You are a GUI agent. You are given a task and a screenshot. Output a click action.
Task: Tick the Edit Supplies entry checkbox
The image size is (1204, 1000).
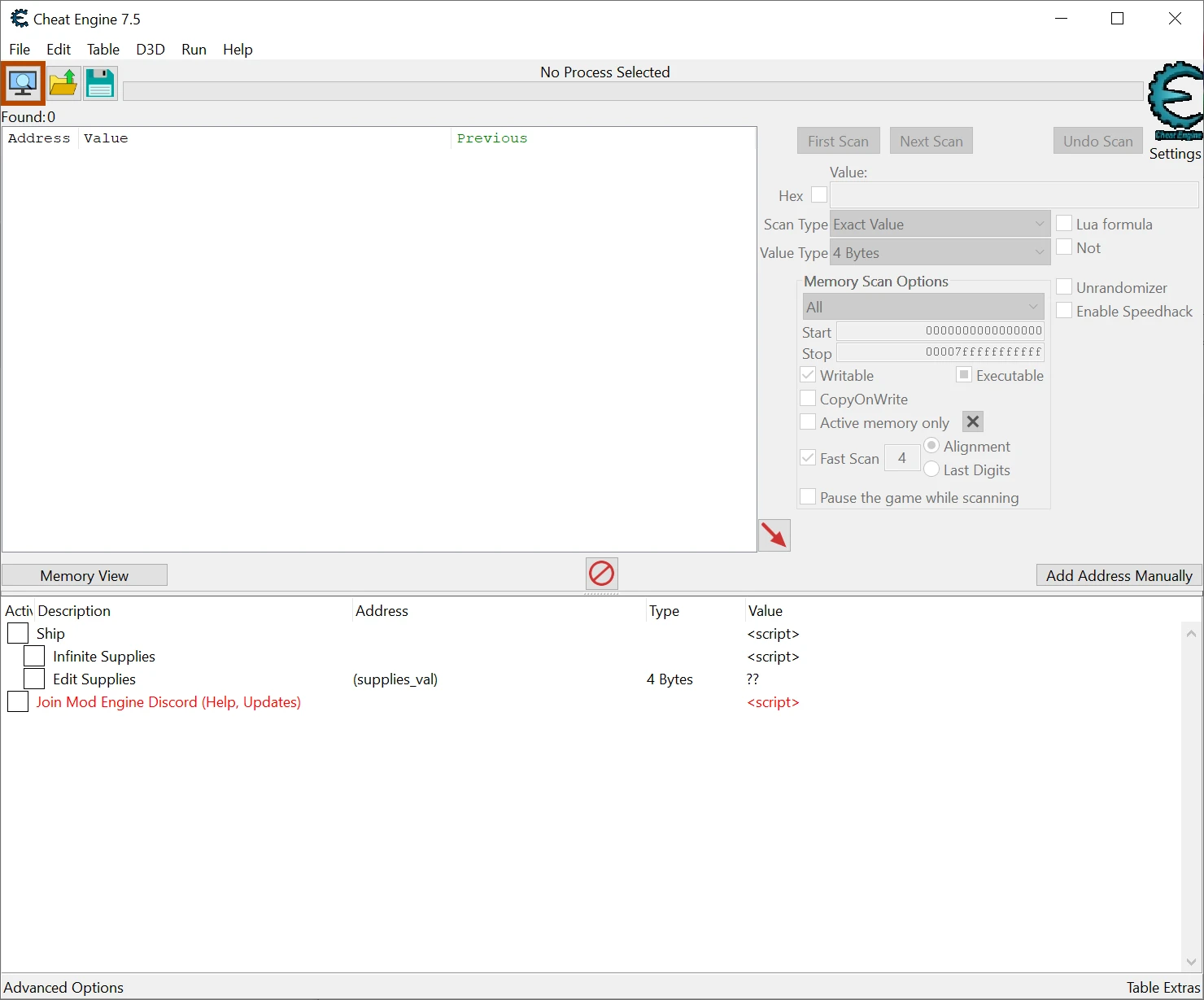pyautogui.click(x=34, y=679)
